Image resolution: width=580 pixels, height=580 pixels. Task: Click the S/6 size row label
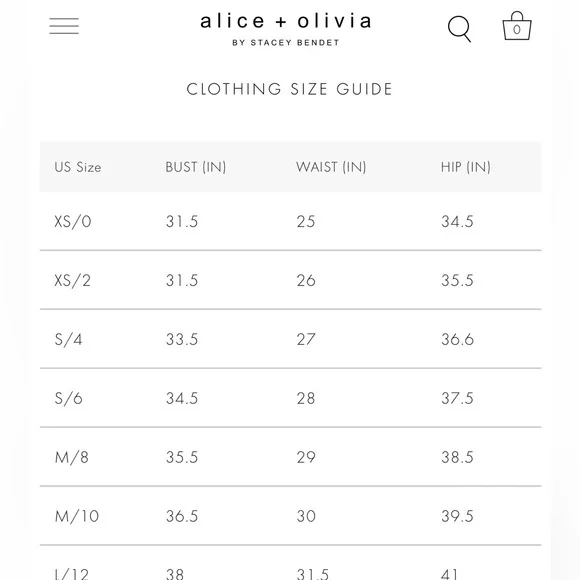68,398
